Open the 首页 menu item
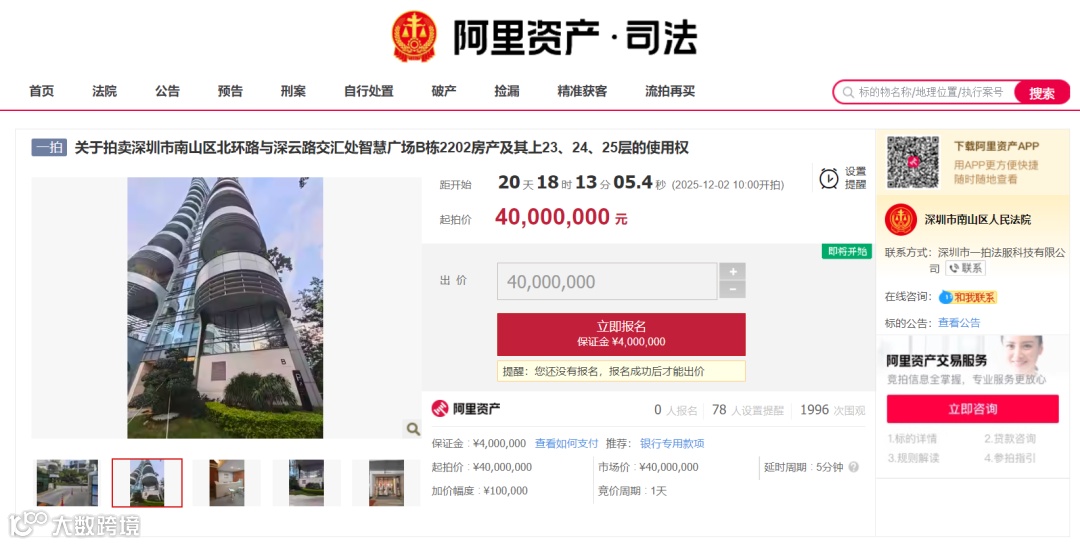The image size is (1080, 545). (41, 91)
